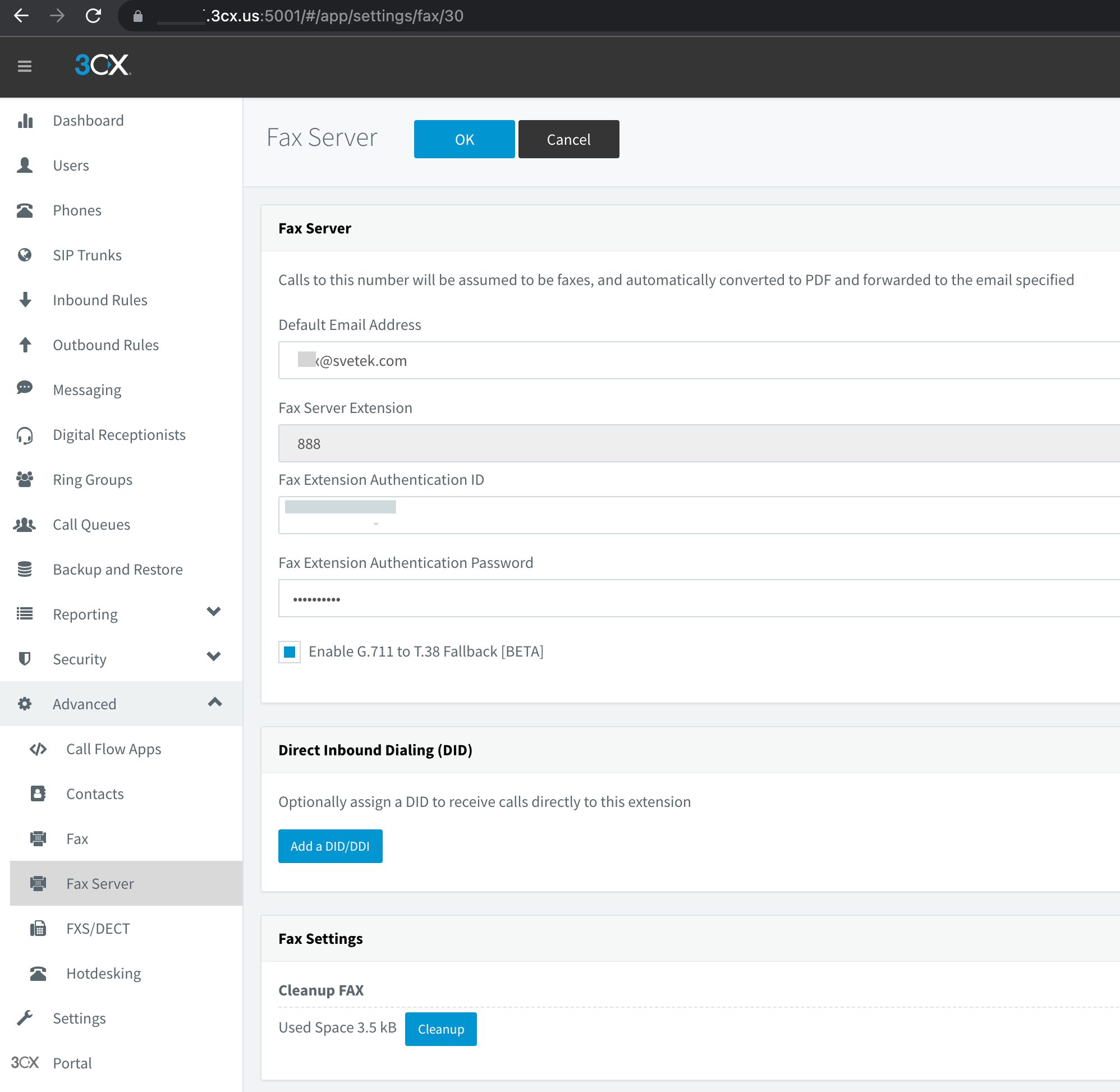This screenshot has height=1092, width=1120.
Task: Click the Ring Groups people icon
Action: (25, 479)
